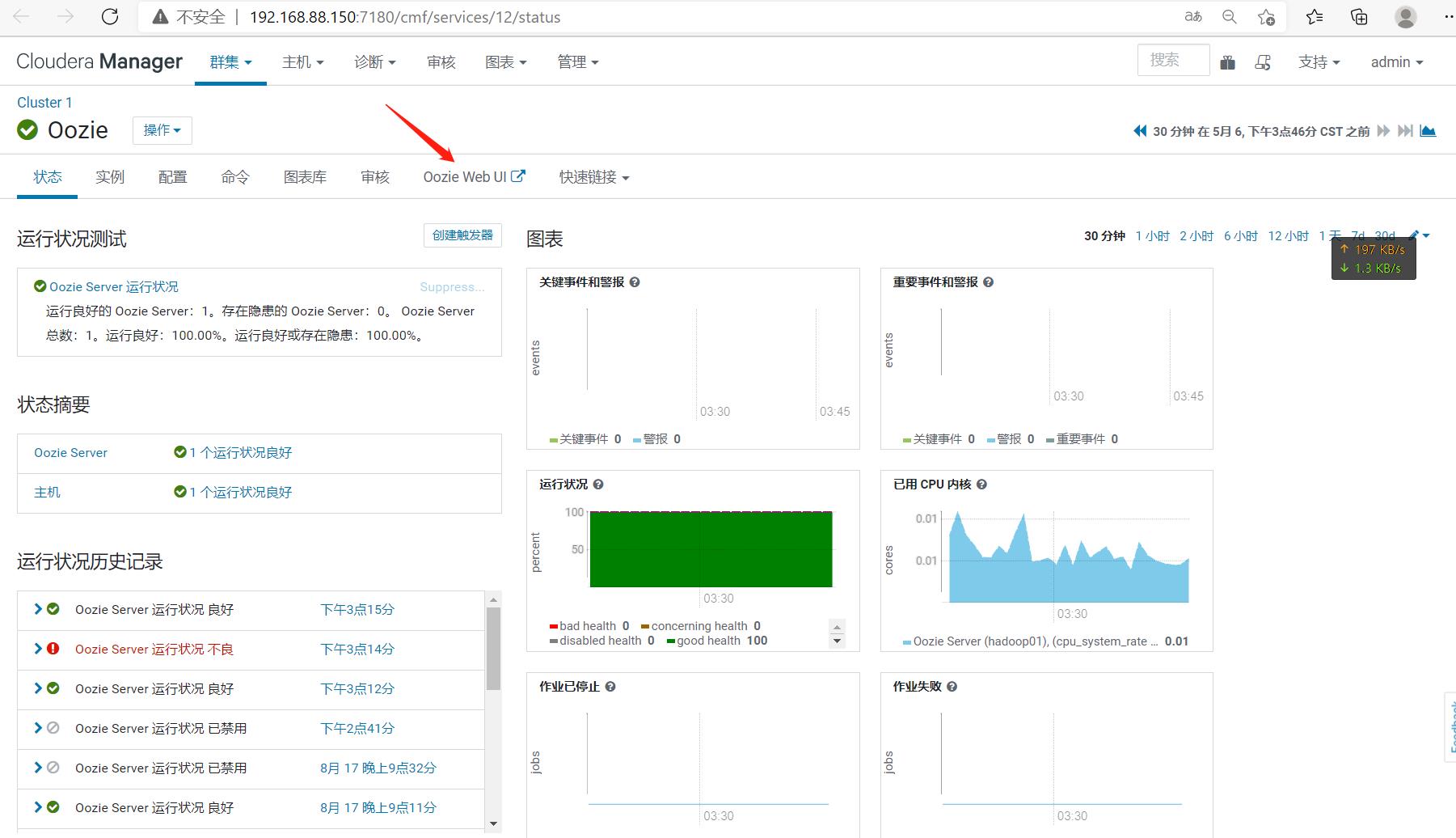Open the favorites list icon
Viewport: 1456px width, 838px height.
click(x=1315, y=17)
